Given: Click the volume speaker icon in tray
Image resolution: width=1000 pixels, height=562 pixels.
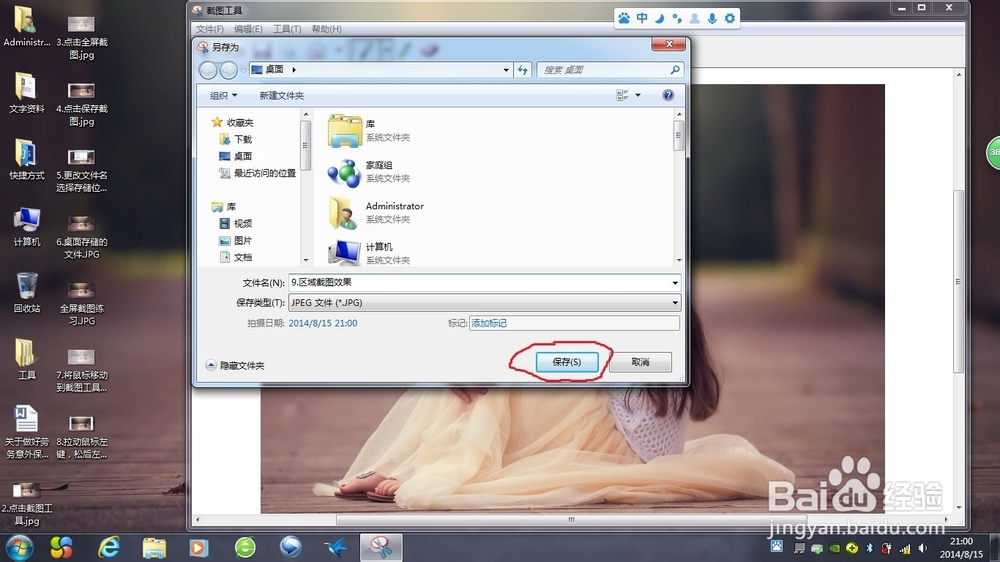Looking at the screenshot, I should click(922, 548).
